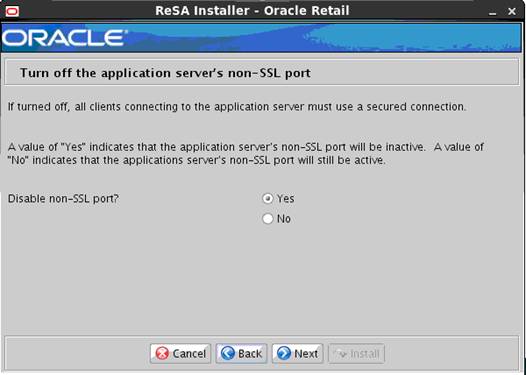Click the red X icon on Cancel
This screenshot has width=526, height=375.
[x=163, y=354]
